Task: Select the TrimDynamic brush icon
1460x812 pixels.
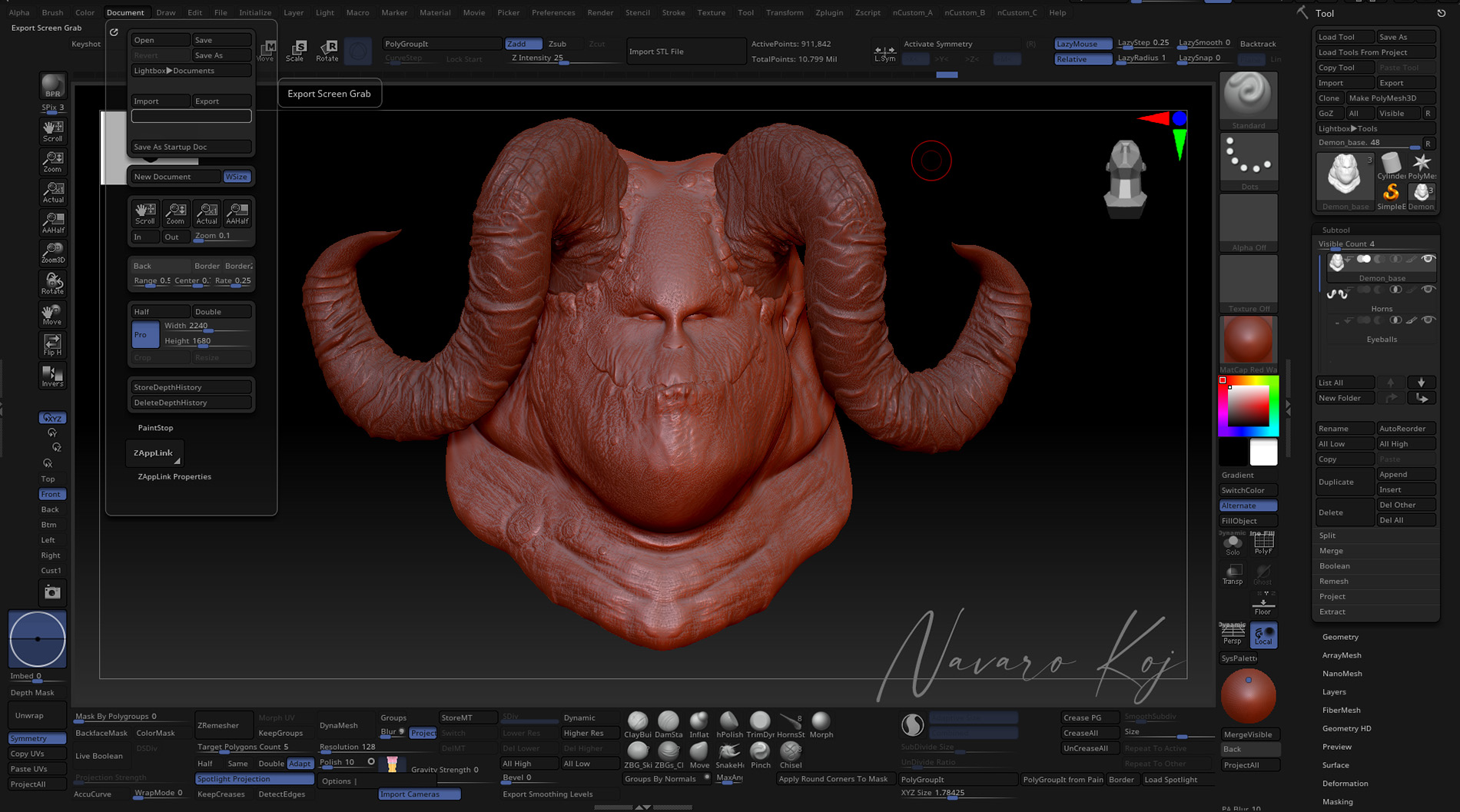Action: pos(760,725)
